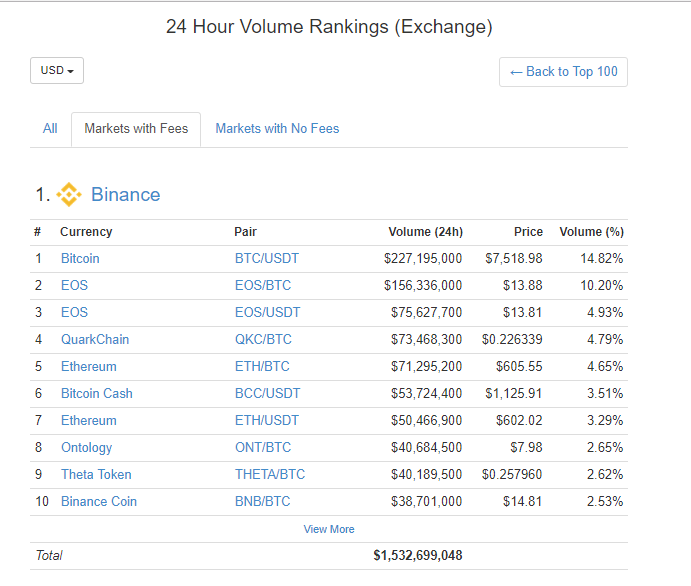Select the $0.257960 price value
This screenshot has width=691, height=586.
coord(512,475)
